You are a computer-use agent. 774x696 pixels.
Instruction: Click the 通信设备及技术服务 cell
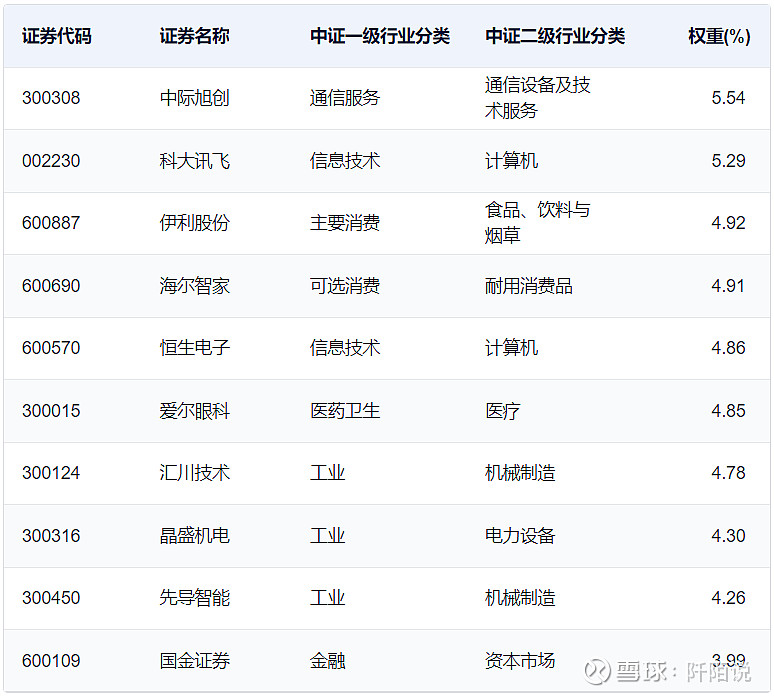click(538, 98)
